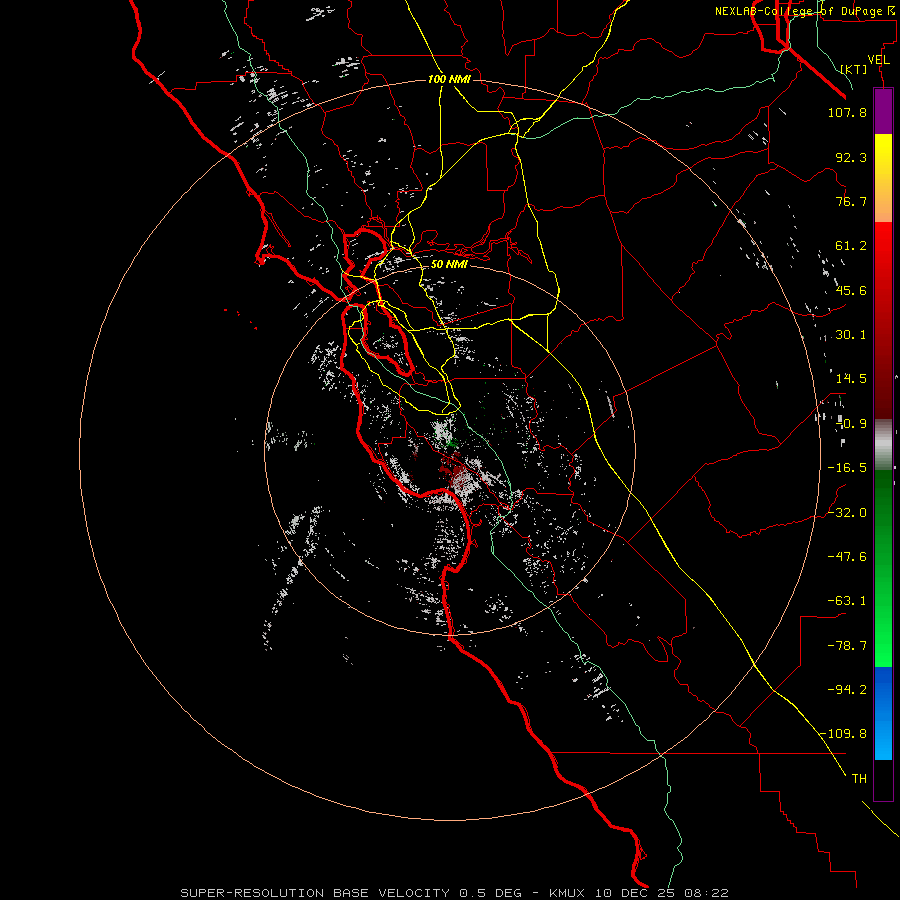The image size is (900, 900).
Task: Select the purple segment of the velocity scale
Action: coord(883,111)
